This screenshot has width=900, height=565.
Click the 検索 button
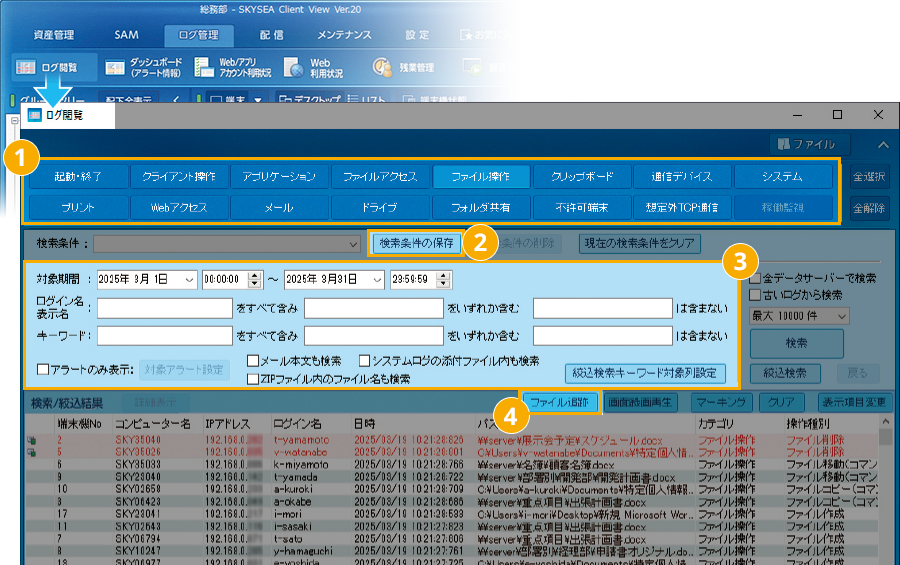[x=797, y=343]
